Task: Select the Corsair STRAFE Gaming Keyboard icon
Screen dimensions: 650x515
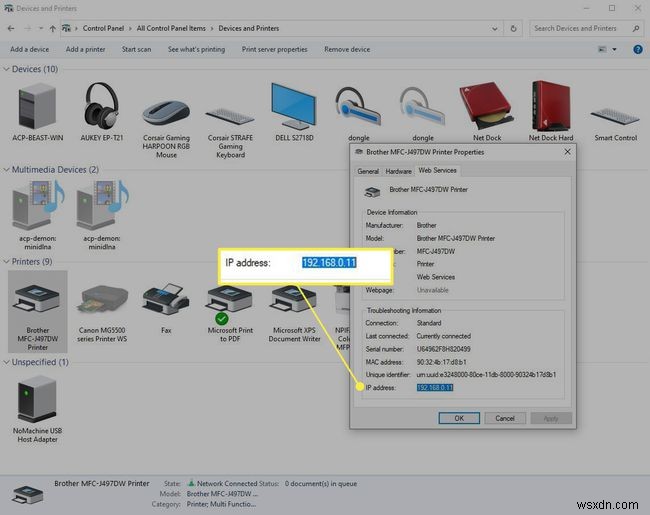Action: 230,116
